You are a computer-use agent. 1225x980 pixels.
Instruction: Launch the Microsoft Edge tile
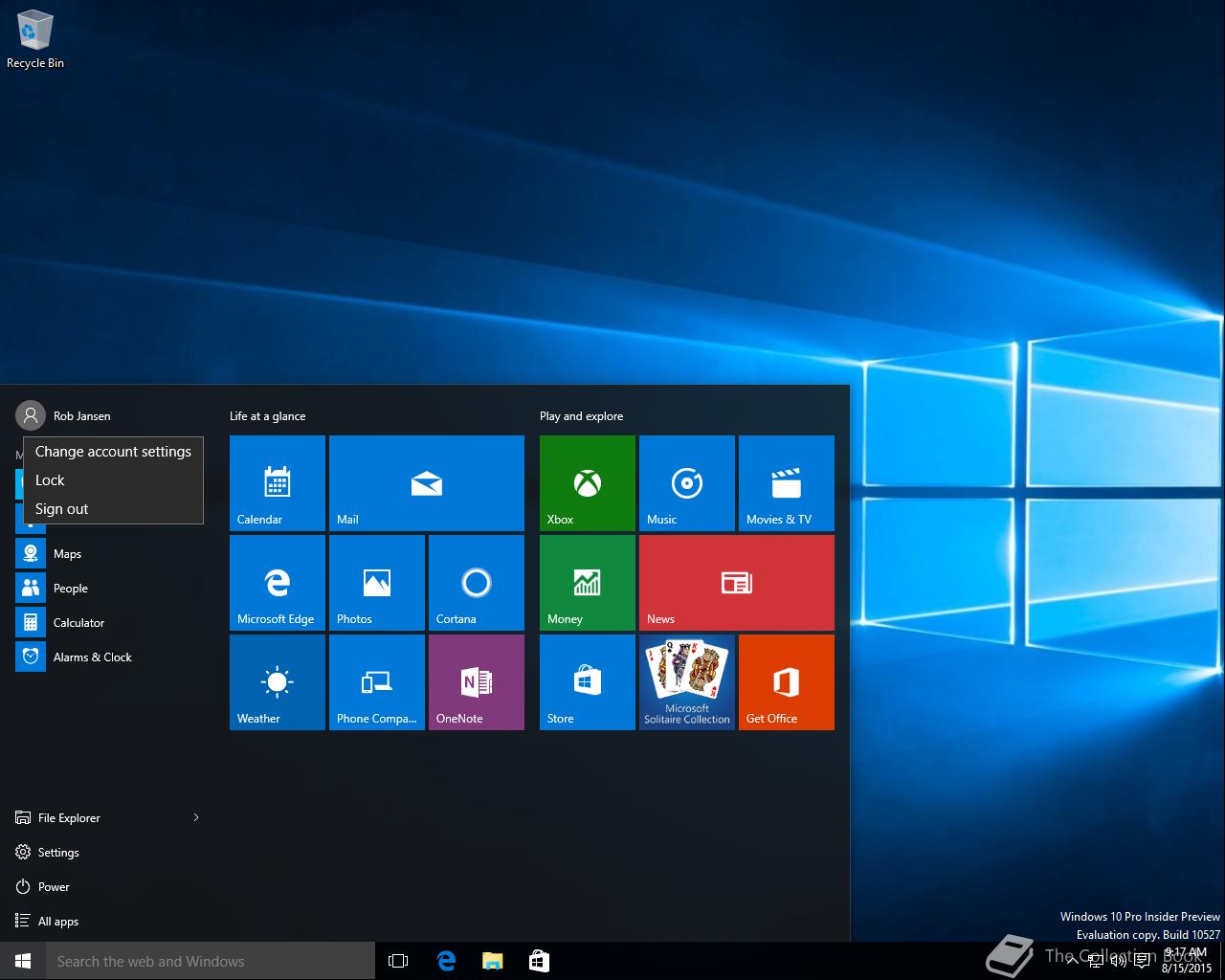coord(278,583)
